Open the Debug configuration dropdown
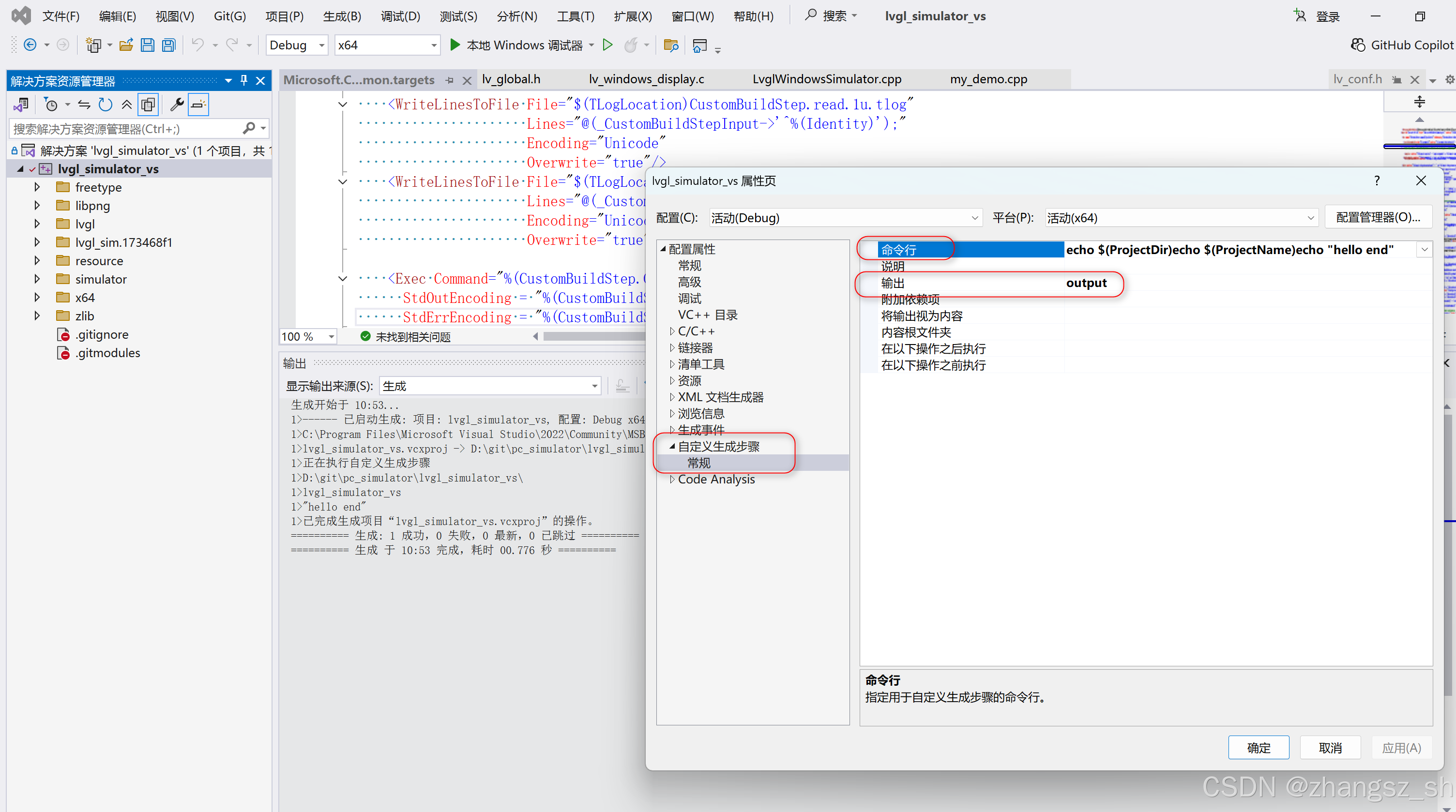This screenshot has height=812, width=1456. click(321, 45)
